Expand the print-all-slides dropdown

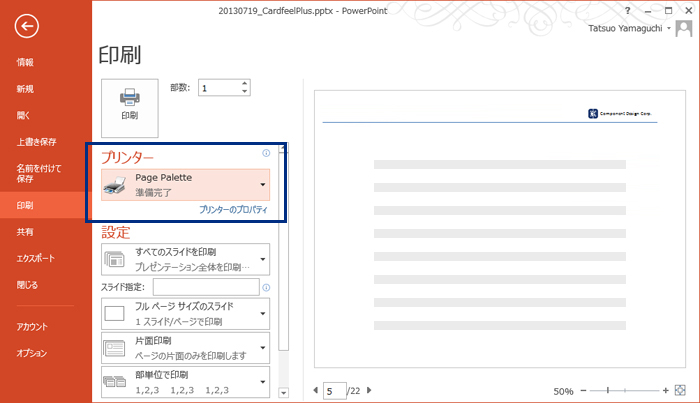click(x=185, y=259)
